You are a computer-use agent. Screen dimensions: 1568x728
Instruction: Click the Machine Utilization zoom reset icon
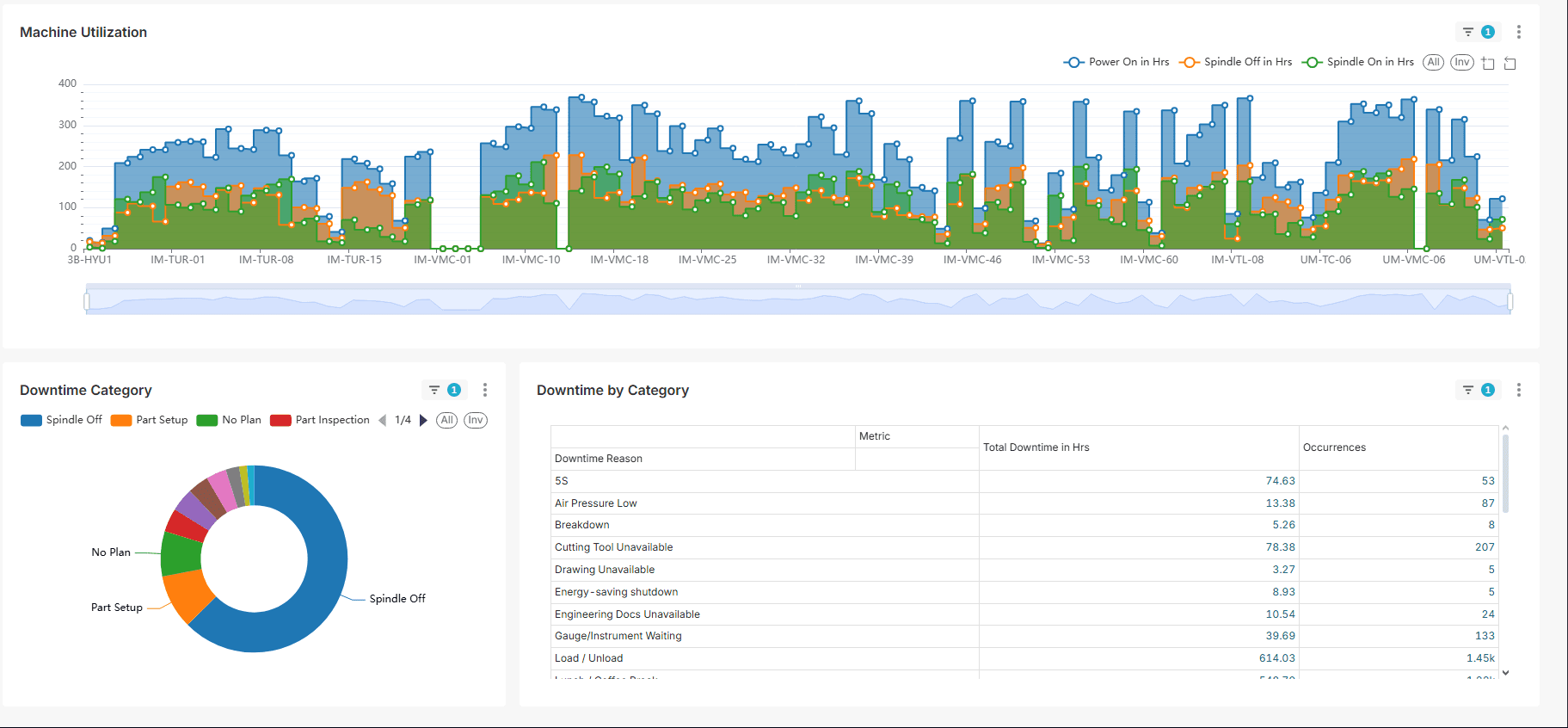click(1510, 63)
